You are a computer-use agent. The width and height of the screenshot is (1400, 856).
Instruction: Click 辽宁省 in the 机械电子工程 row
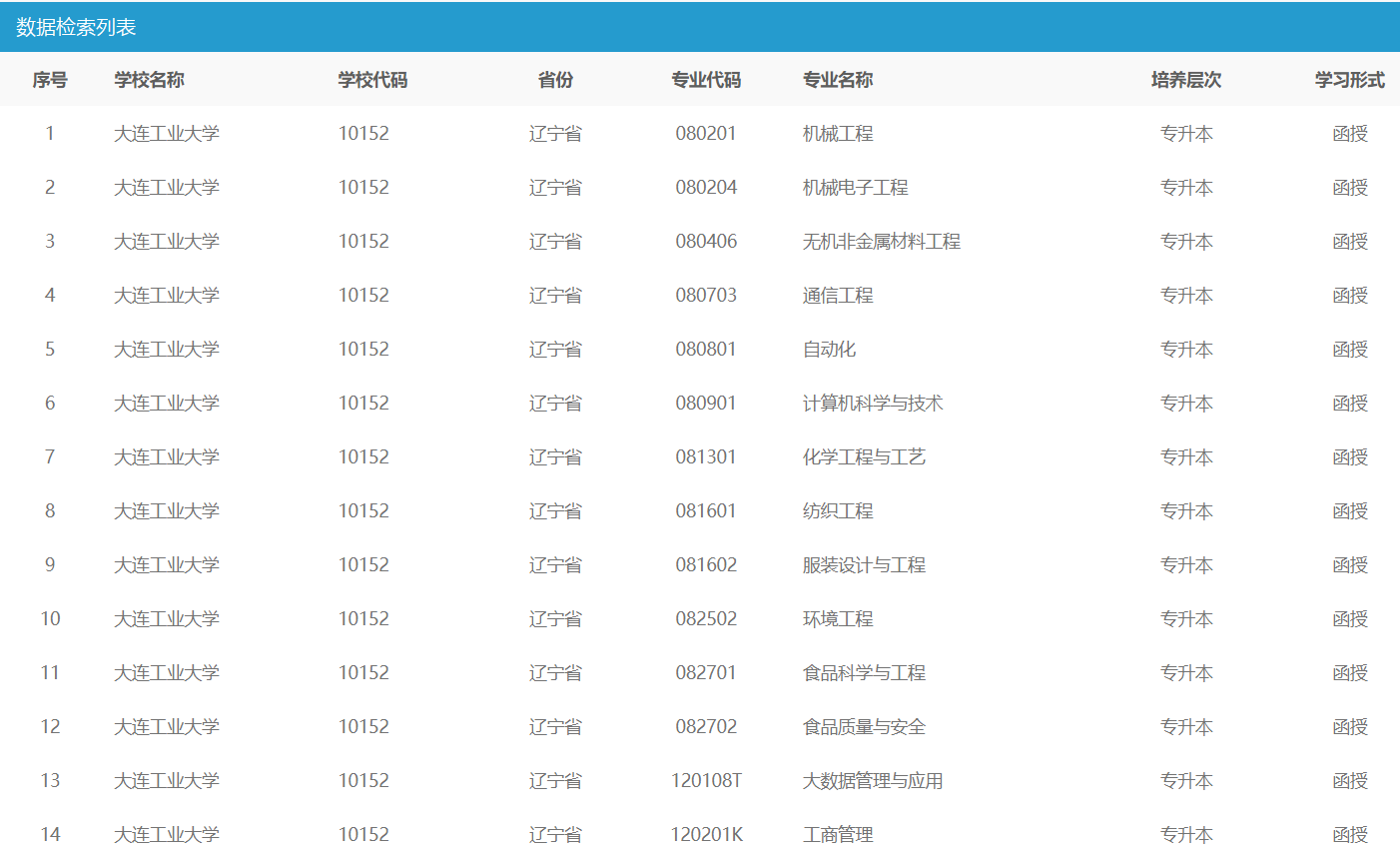click(555, 188)
